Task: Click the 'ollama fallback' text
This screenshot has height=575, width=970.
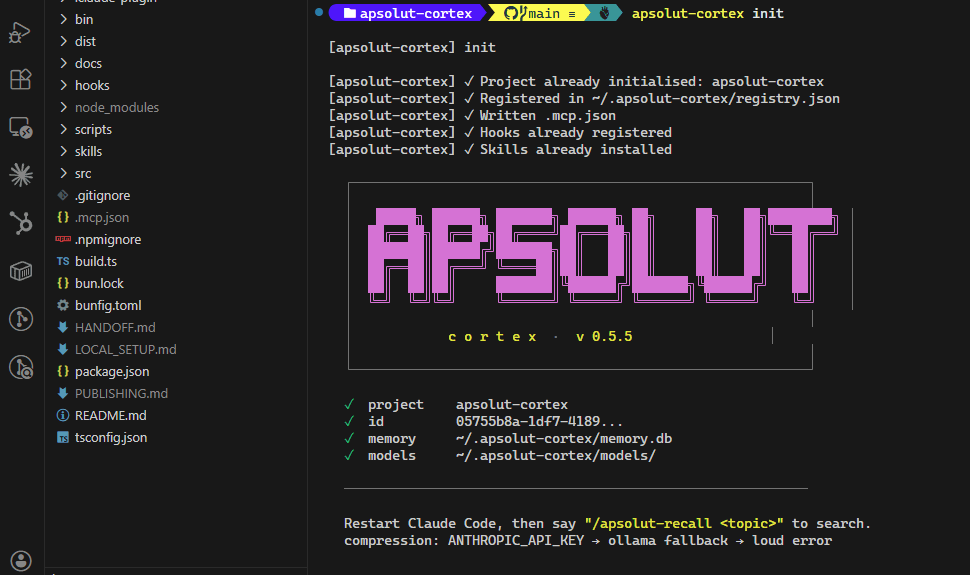Action: click(x=668, y=541)
